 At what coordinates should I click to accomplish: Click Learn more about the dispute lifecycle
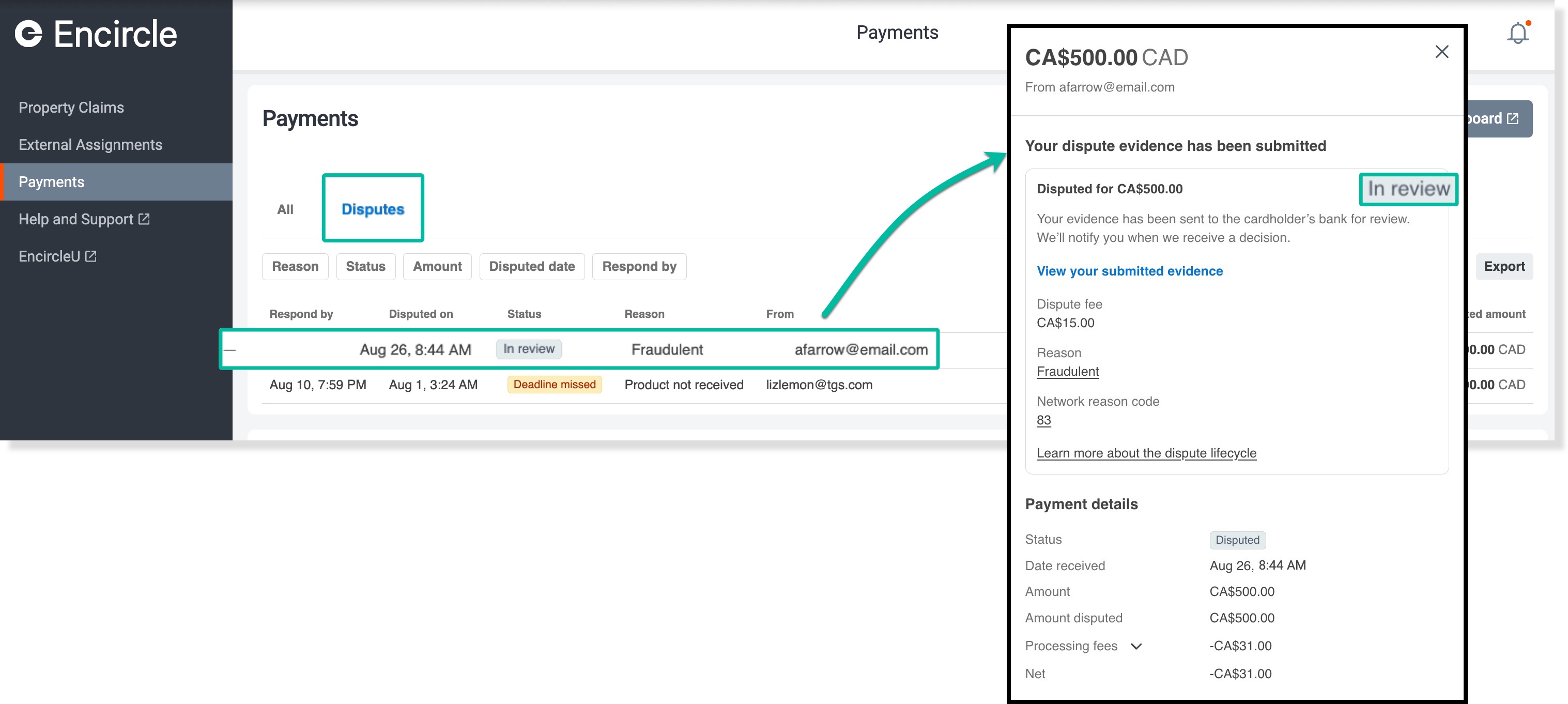coord(1146,453)
